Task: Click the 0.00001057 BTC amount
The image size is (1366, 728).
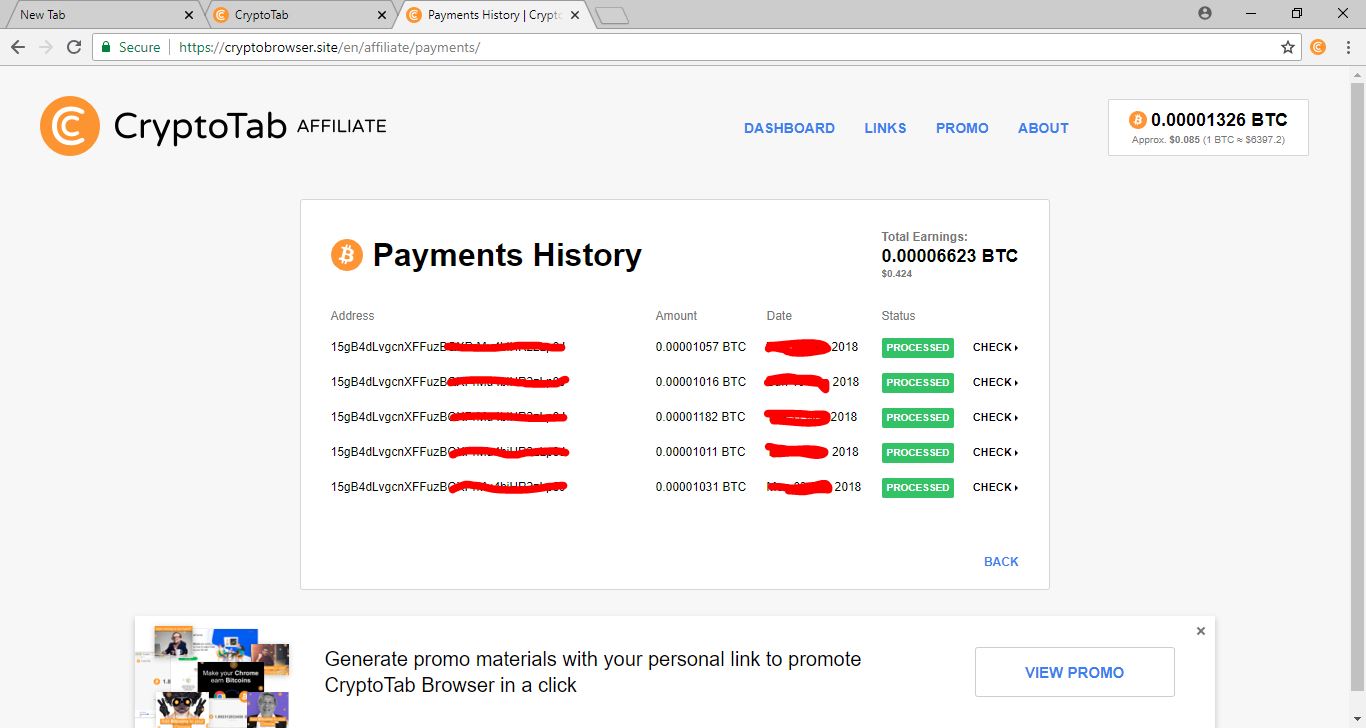Action: click(701, 348)
